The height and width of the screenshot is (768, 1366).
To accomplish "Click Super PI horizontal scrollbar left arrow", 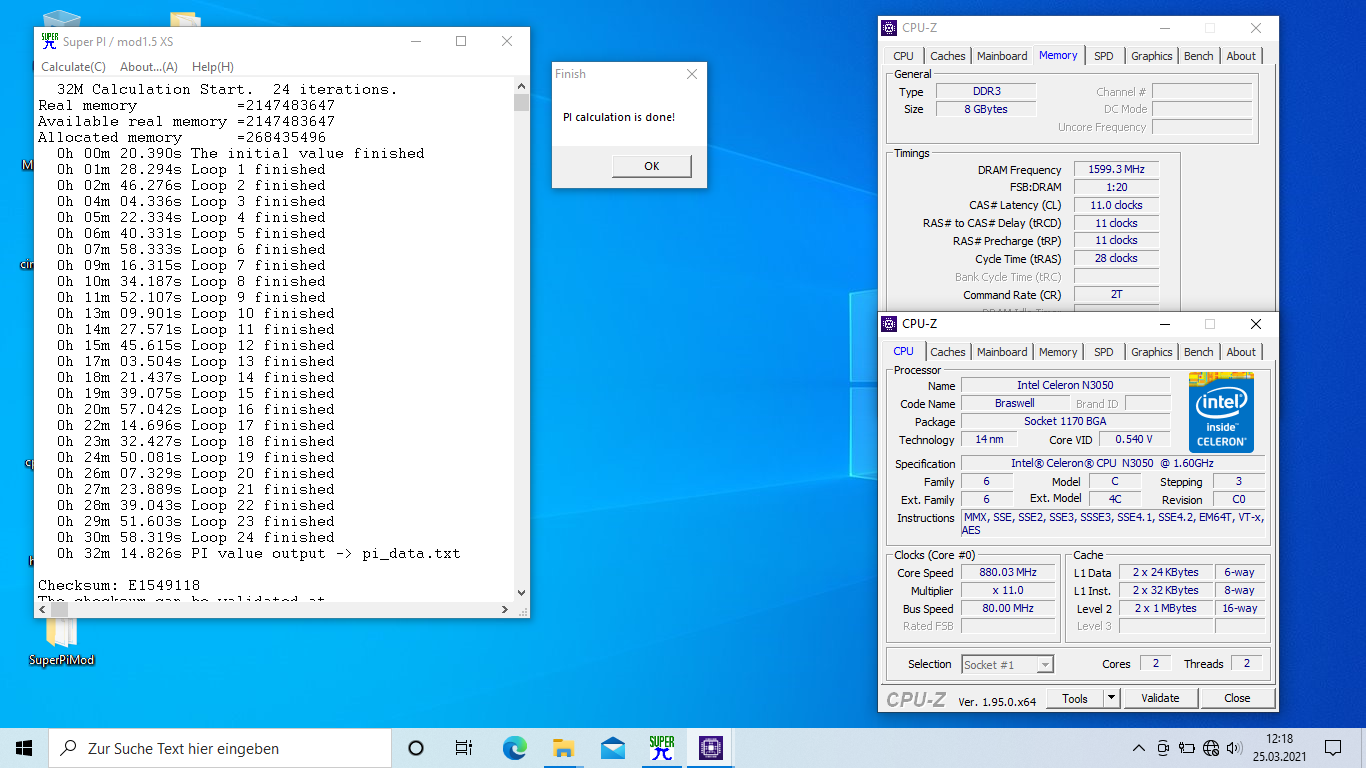I will pyautogui.click(x=42, y=609).
